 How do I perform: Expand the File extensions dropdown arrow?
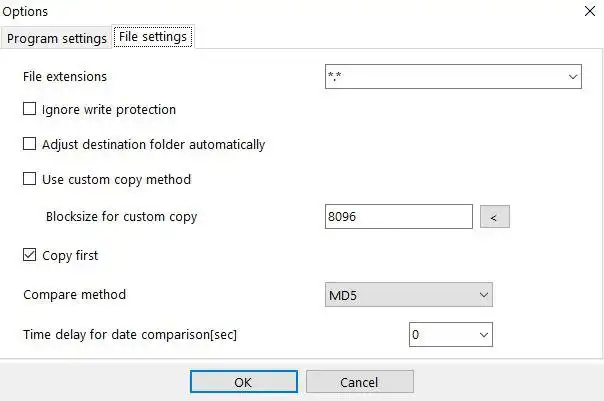pos(573,76)
